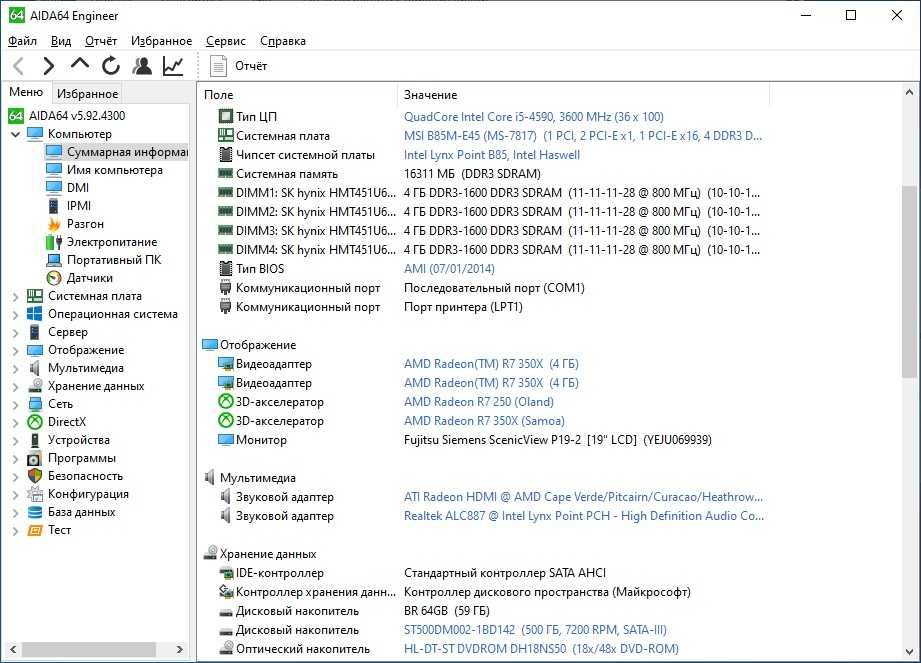The width and height of the screenshot is (921, 663).
Task: Expand the Системная плата tree node
Action: (x=15, y=296)
